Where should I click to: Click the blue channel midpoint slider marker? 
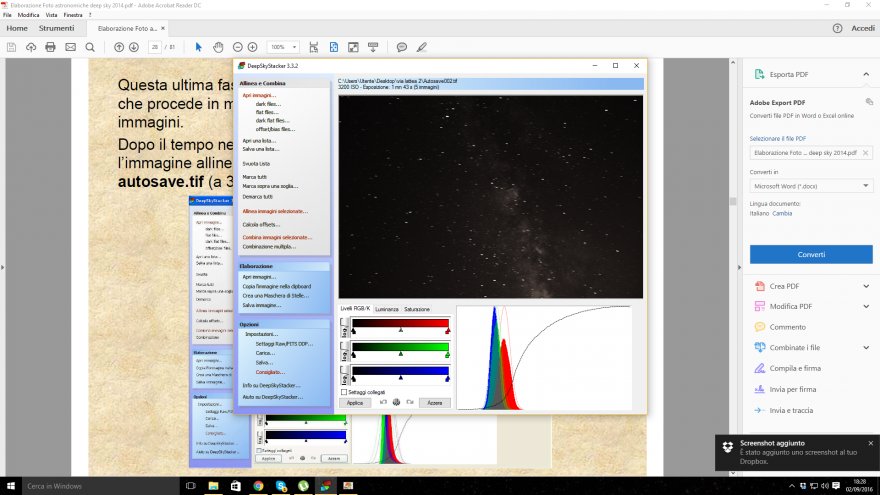pyautogui.click(x=401, y=377)
